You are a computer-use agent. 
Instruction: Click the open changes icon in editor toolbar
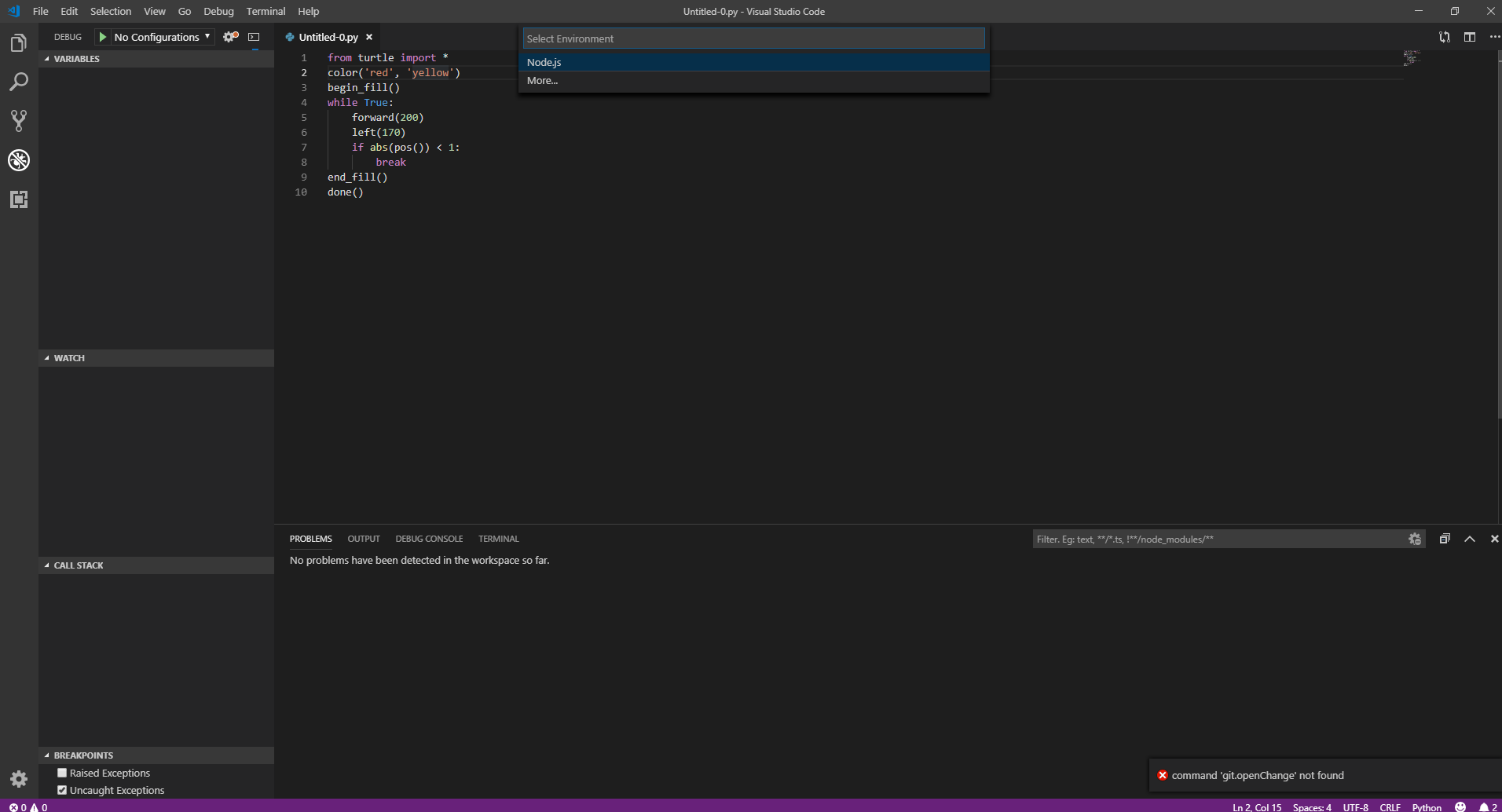(x=1444, y=37)
